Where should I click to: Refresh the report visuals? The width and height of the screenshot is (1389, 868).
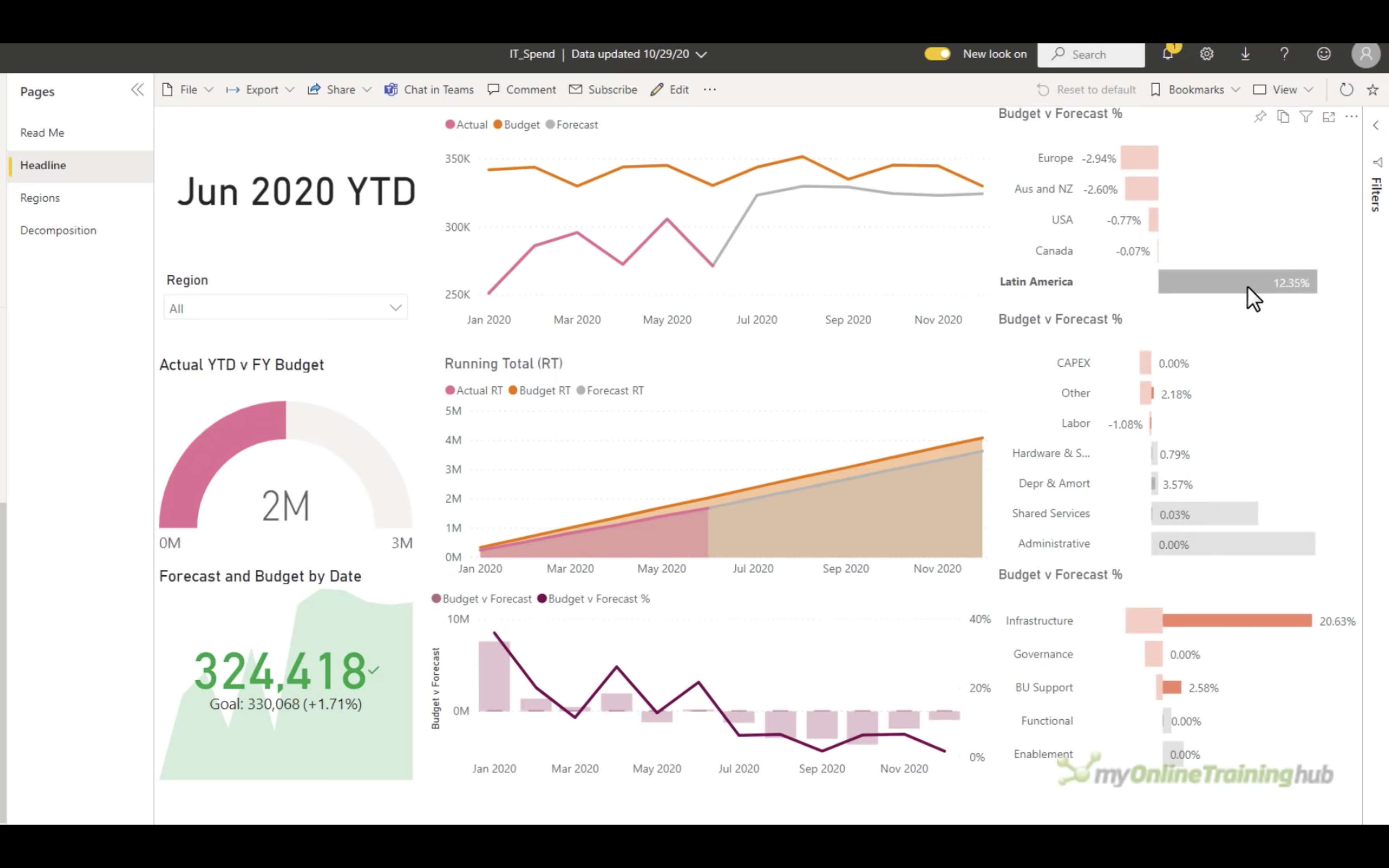point(1346,90)
